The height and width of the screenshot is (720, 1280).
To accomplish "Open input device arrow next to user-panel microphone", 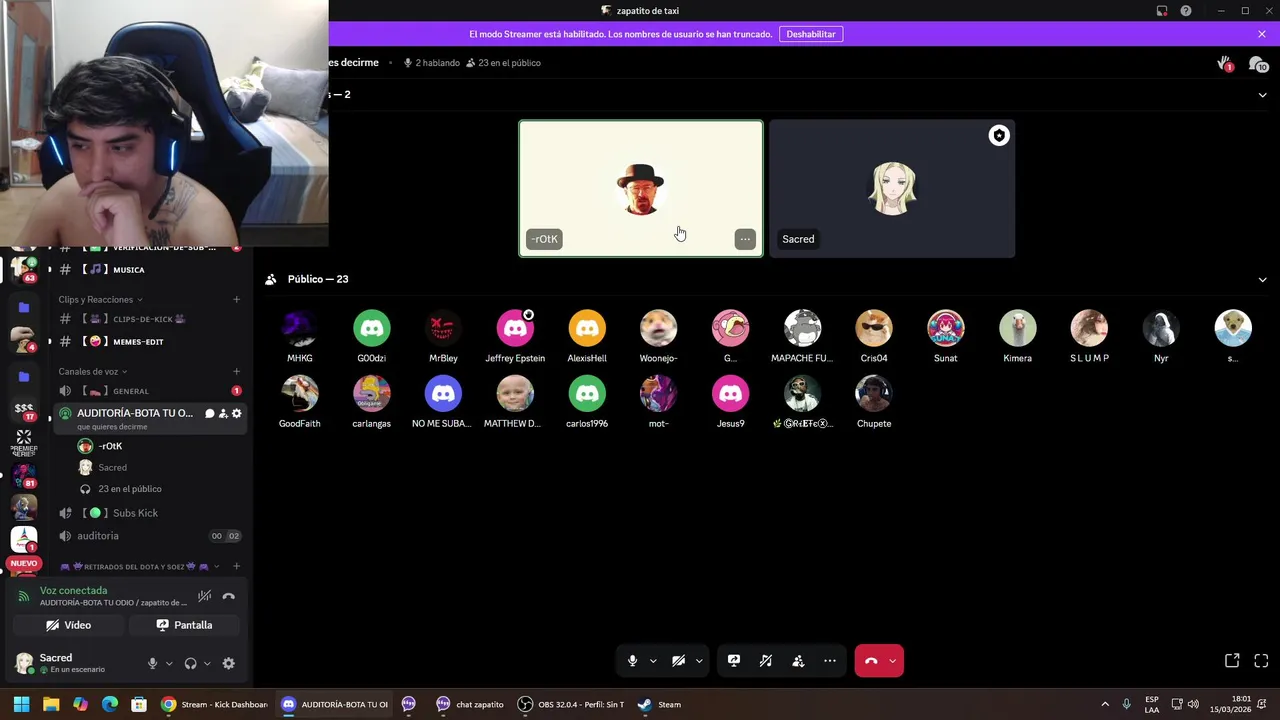I will (169, 663).
